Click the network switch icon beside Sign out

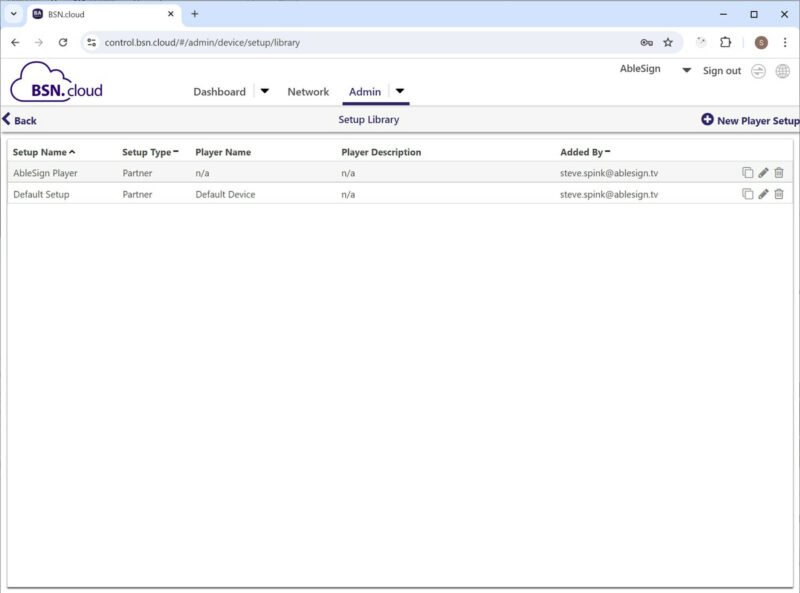[758, 71]
